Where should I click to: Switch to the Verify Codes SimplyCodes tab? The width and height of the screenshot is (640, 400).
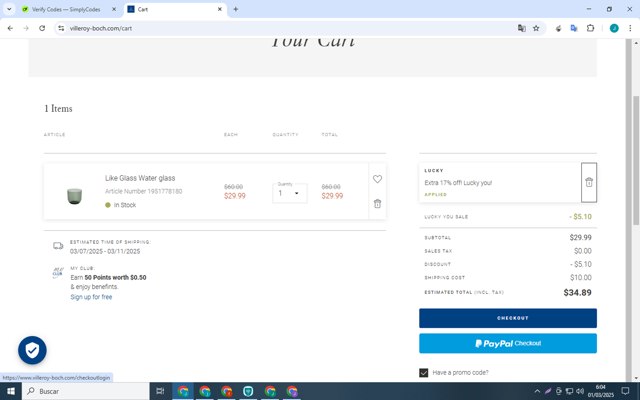pos(66,9)
